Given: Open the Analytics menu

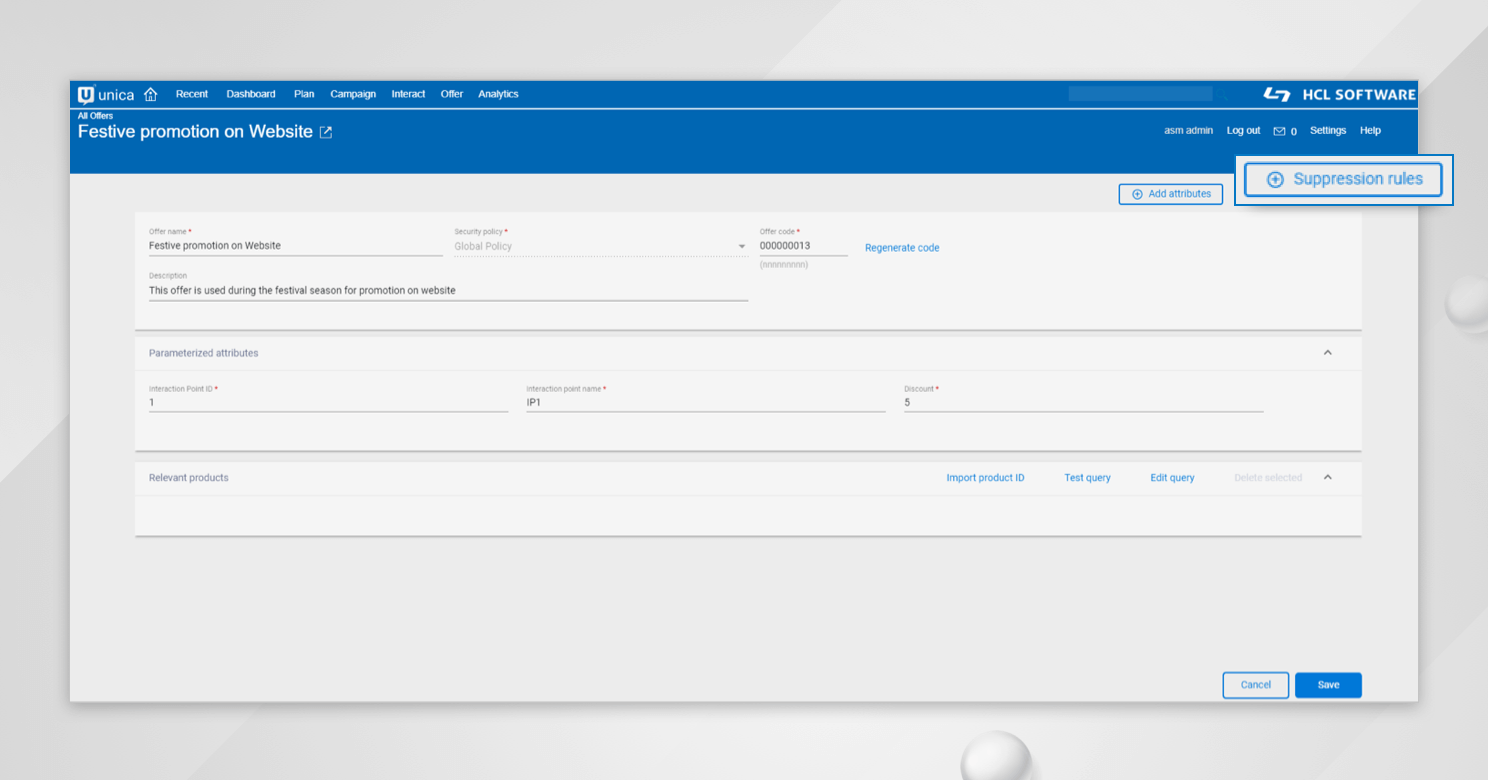Looking at the screenshot, I should [498, 93].
